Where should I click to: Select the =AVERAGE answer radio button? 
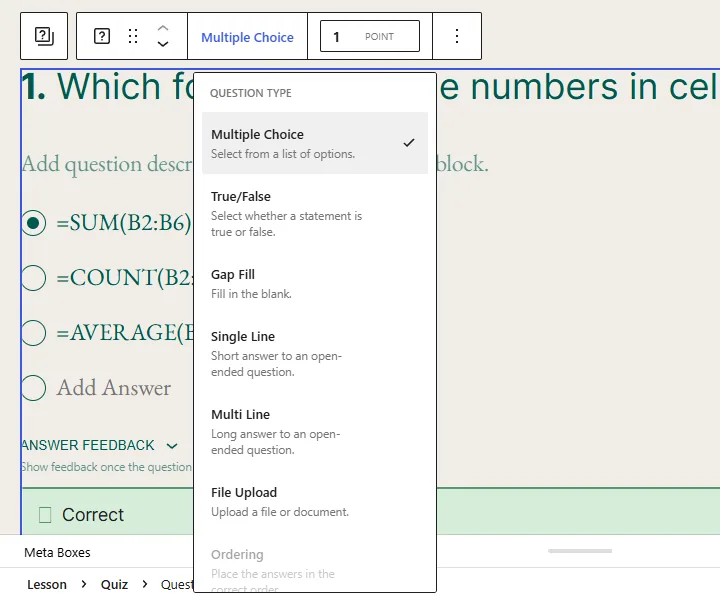click(34, 333)
